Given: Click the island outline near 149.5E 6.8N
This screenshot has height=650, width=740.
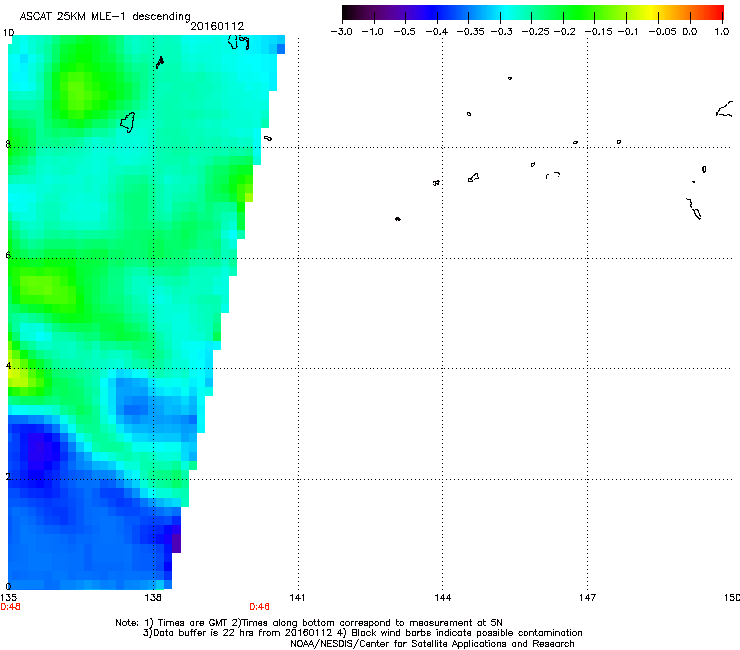Looking at the screenshot, I should click(694, 209).
